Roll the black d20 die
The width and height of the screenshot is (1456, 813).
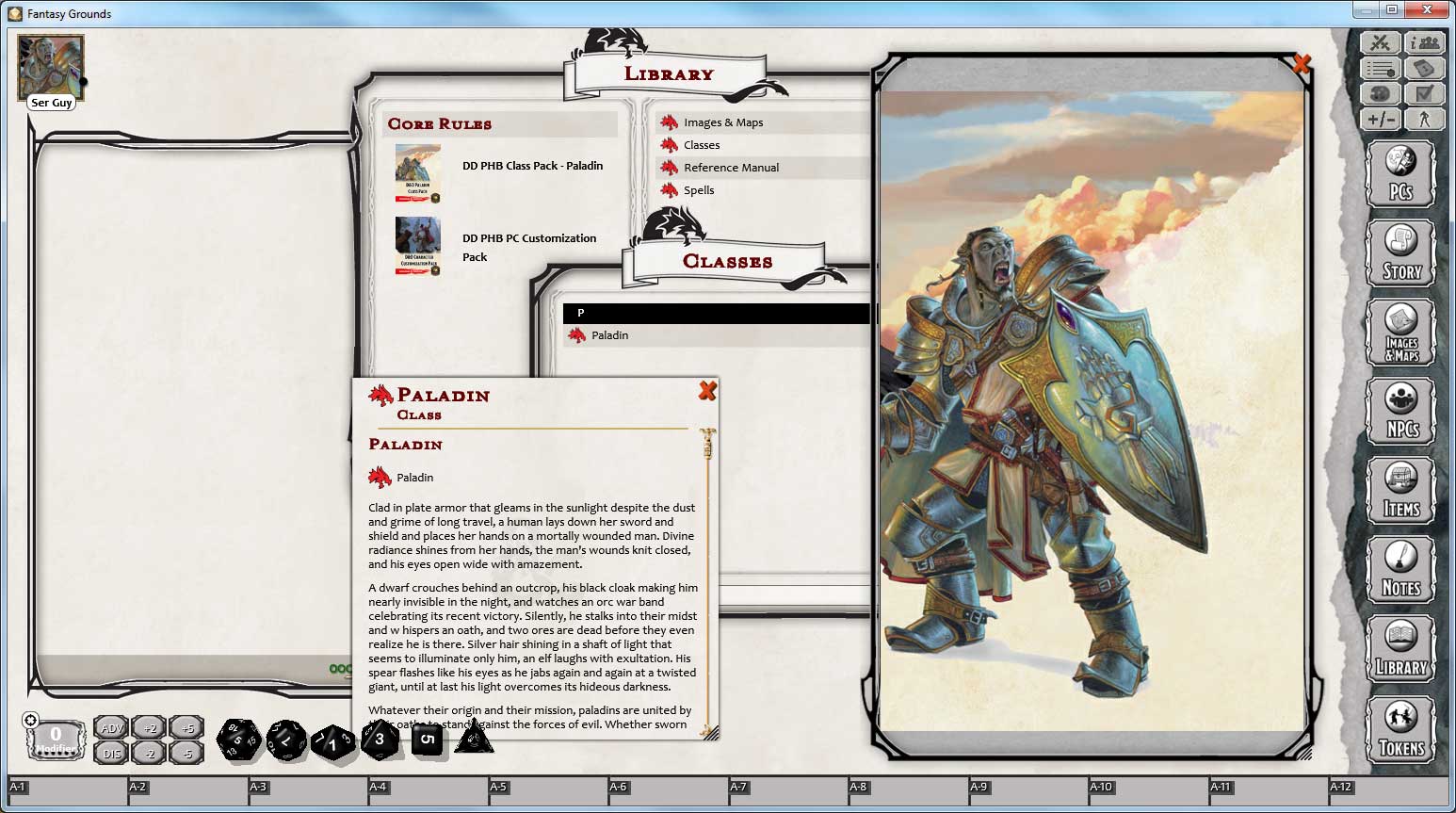click(239, 740)
